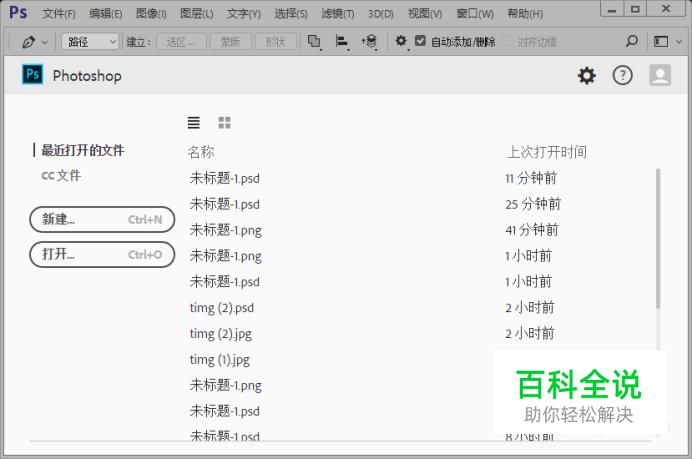Click the 形状 (shape) button
The image size is (692, 459).
coord(275,42)
